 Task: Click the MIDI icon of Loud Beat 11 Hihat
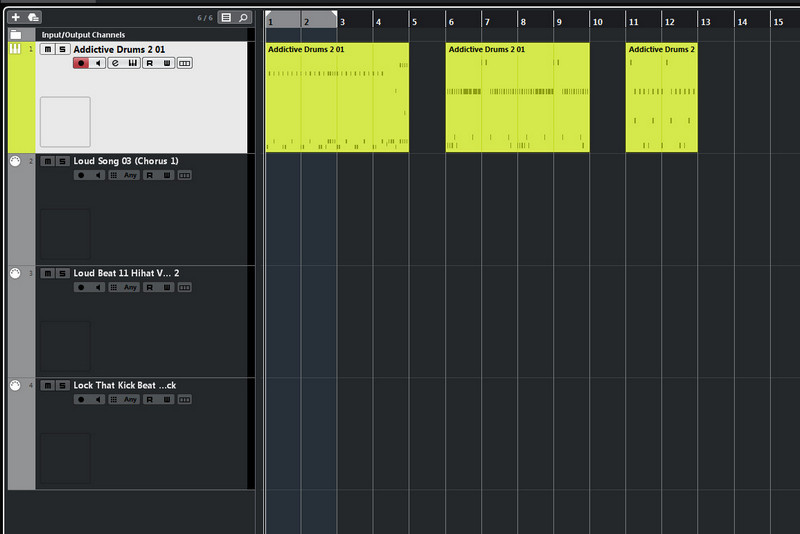click(x=15, y=273)
